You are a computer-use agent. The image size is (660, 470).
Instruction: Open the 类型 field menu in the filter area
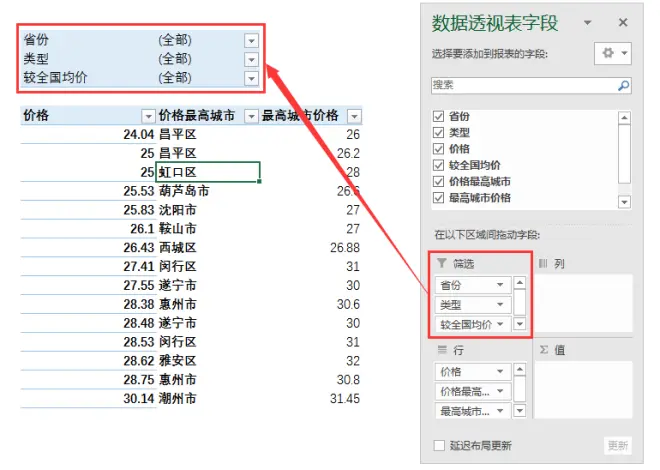click(x=500, y=304)
